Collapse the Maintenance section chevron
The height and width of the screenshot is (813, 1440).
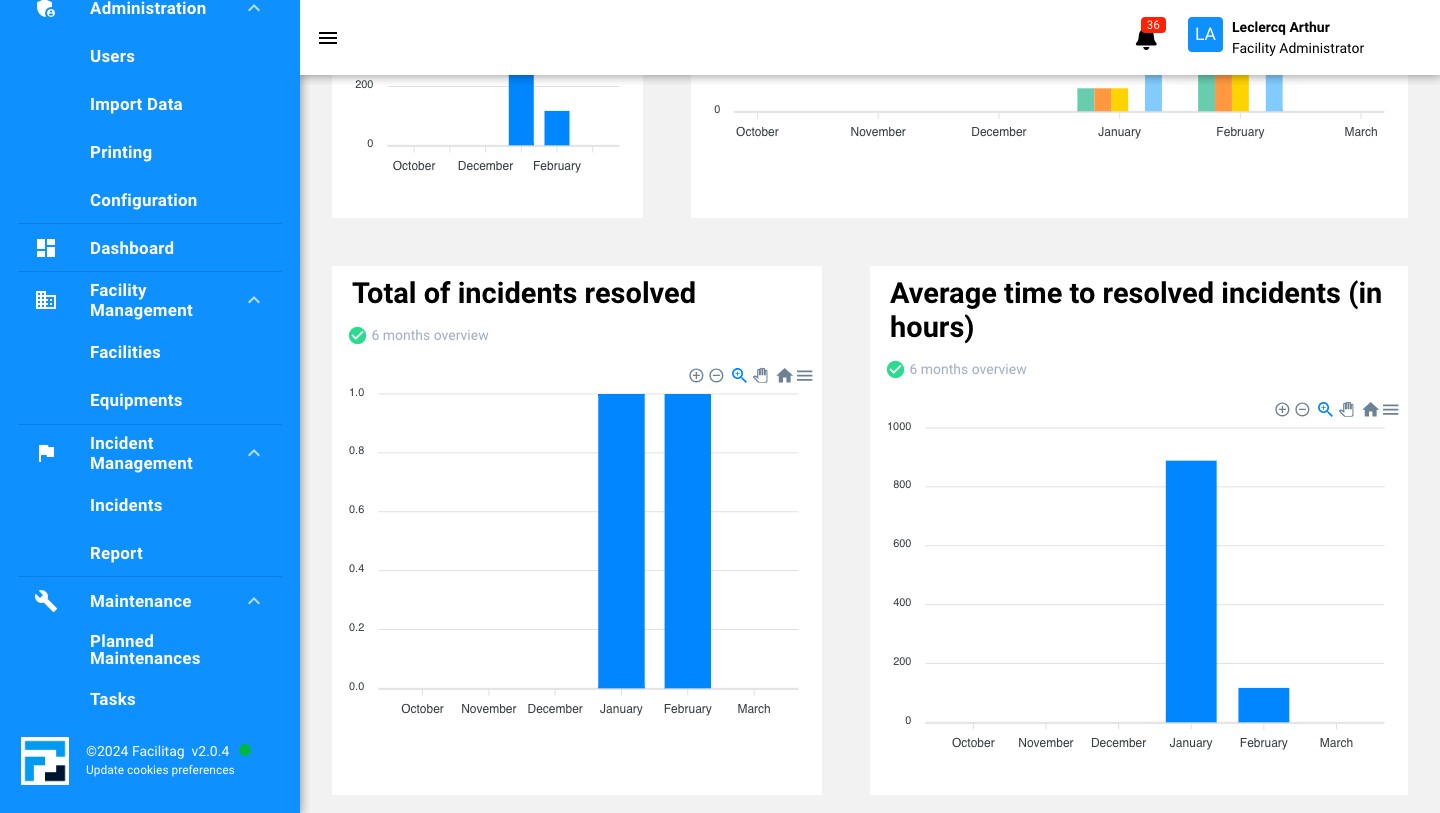coord(254,601)
